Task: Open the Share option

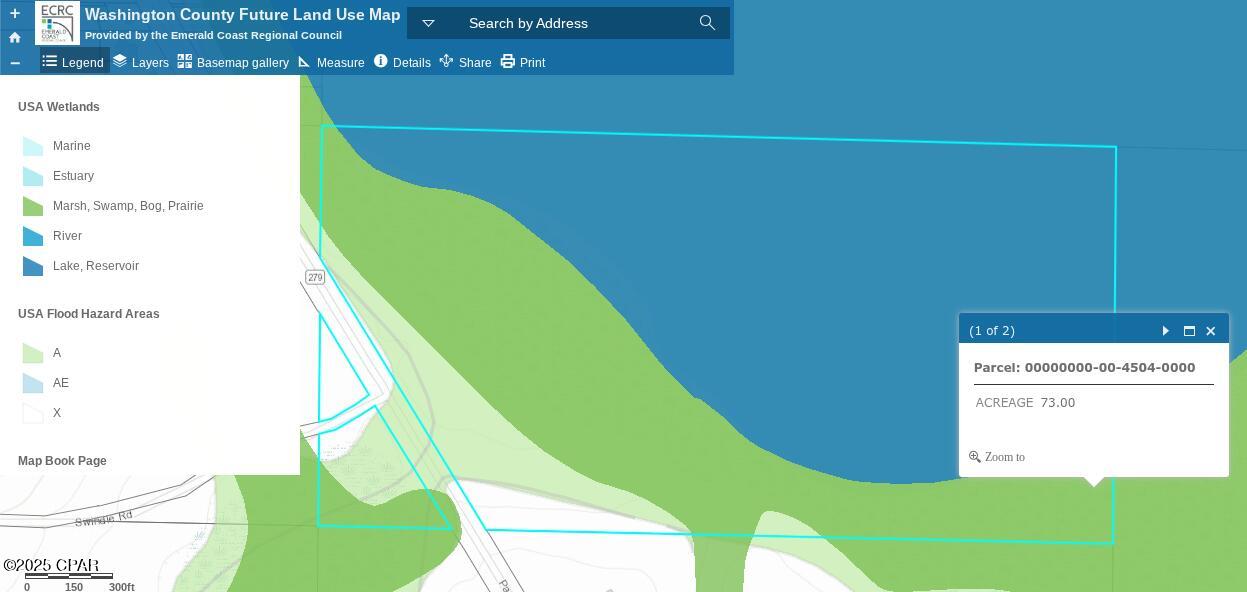Action: (465, 62)
